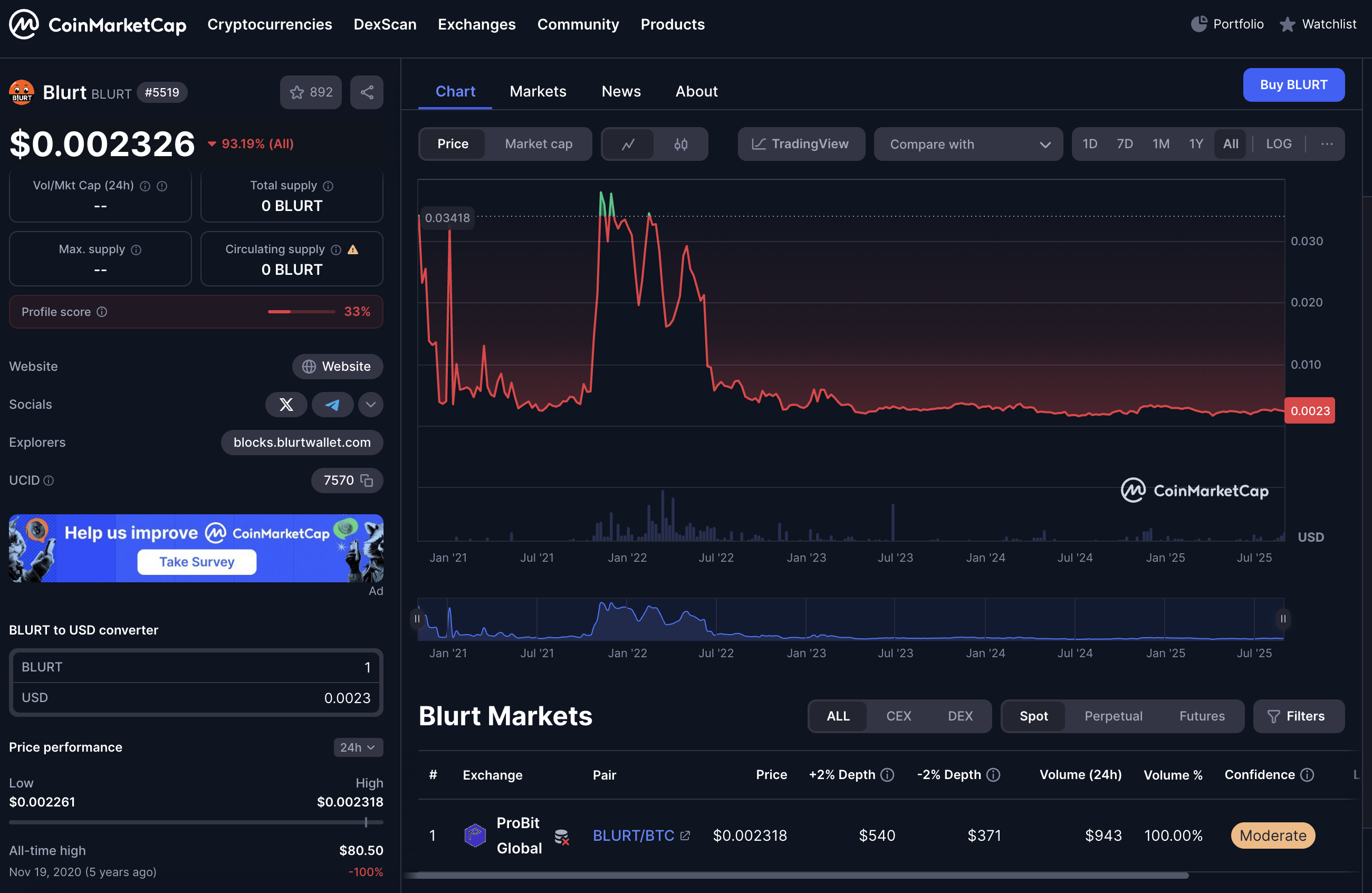Screen dimensions: 1372x893
Task: Open the Products menu
Action: pyautogui.click(x=673, y=24)
